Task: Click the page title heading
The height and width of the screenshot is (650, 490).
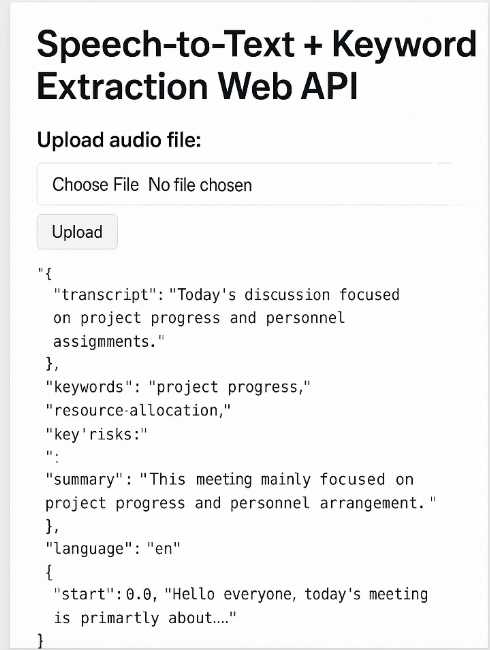Action: [x=257, y=65]
